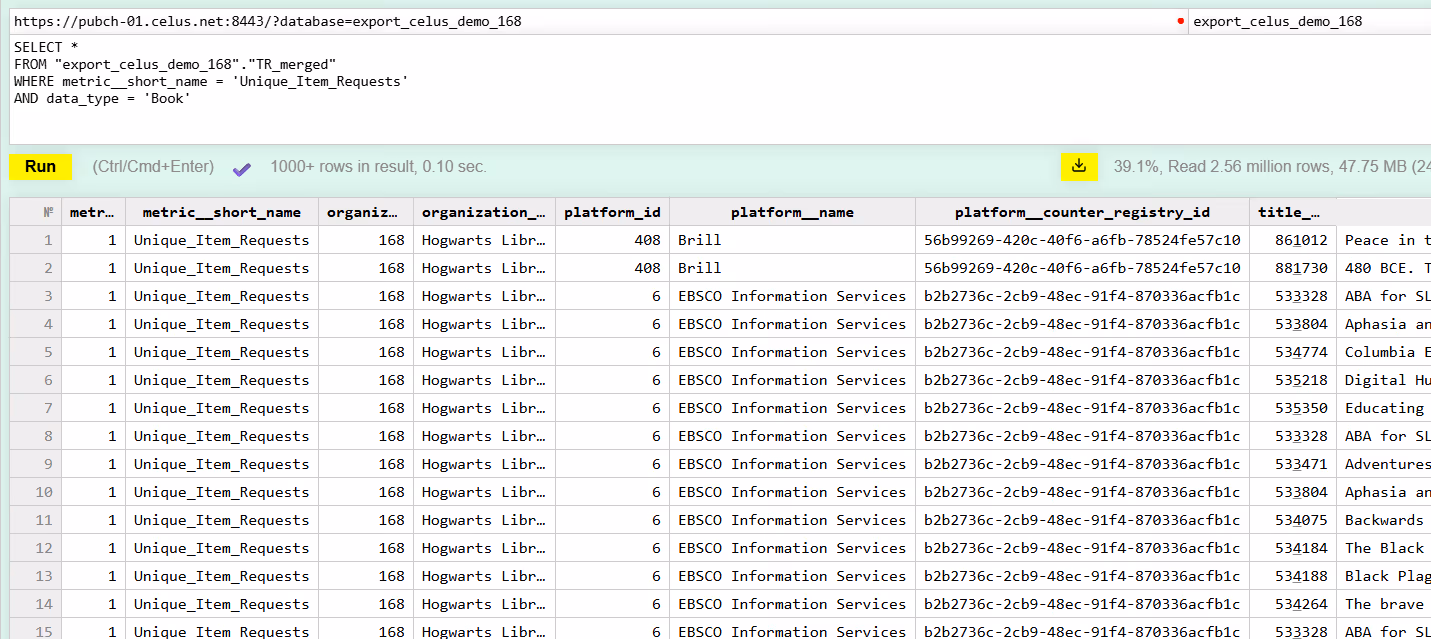Click the platform_id column header
Viewport: 1431px width, 639px height.
(x=612, y=212)
